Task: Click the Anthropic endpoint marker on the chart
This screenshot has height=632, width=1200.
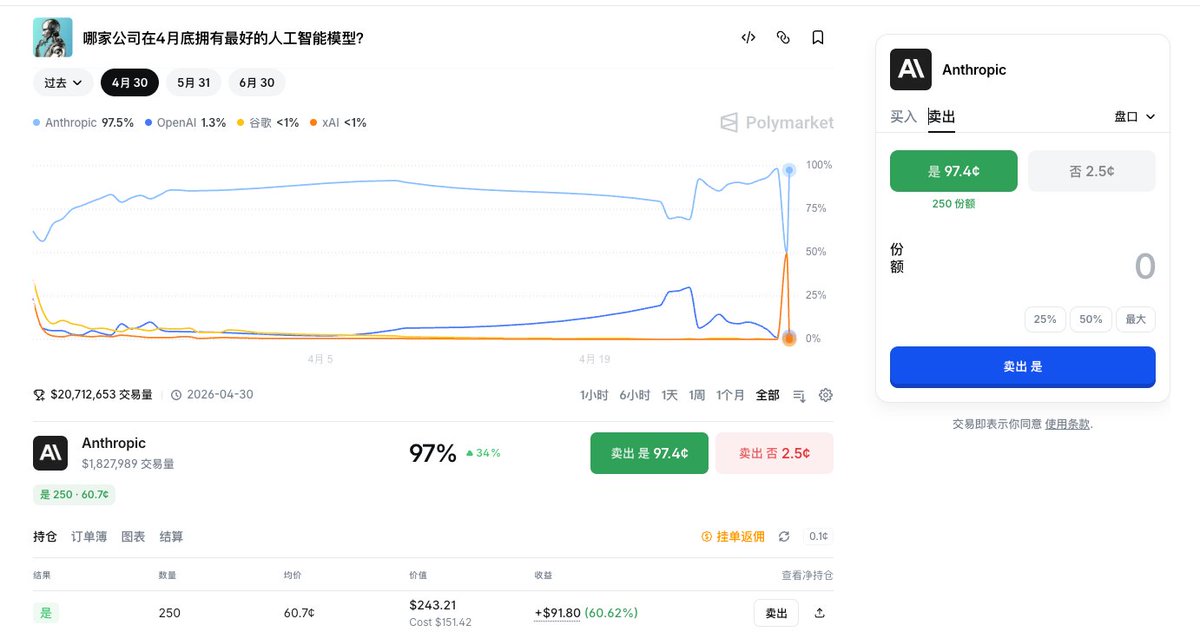Action: [790, 170]
